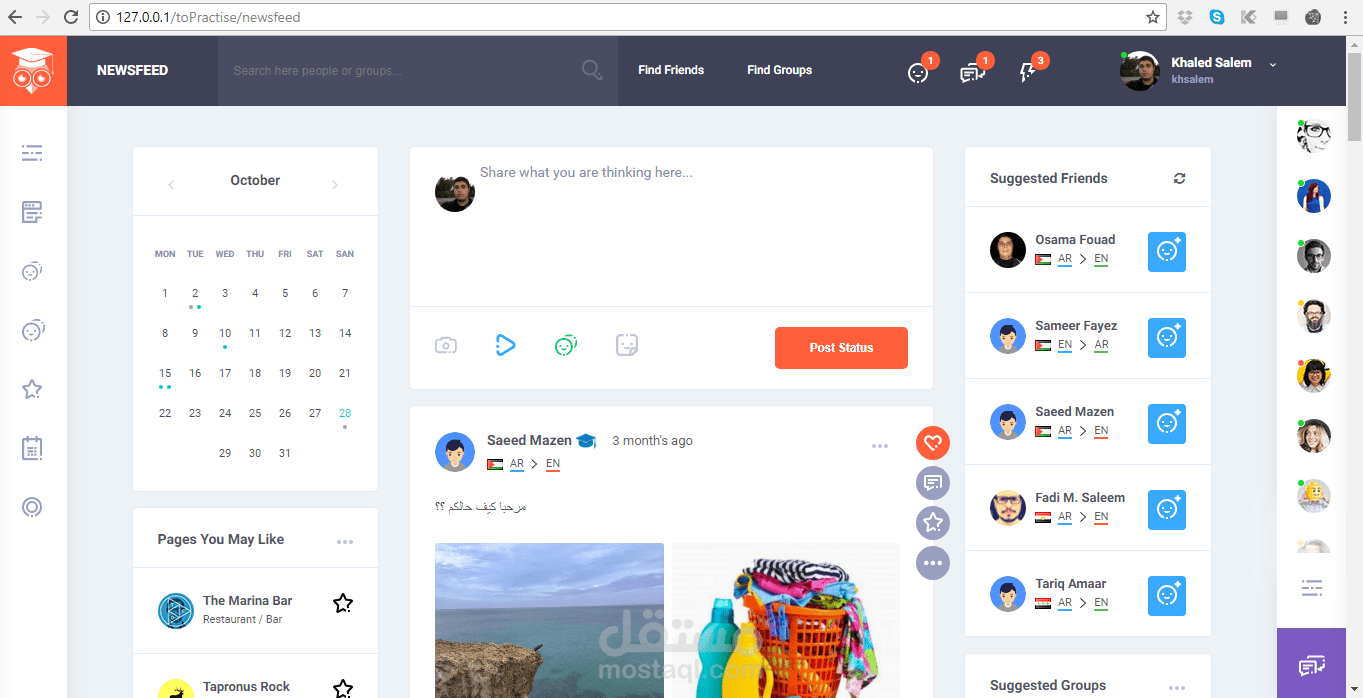The image size is (1363, 698).
Task: Open the calendar icon in left sidebar
Action: [x=32, y=448]
